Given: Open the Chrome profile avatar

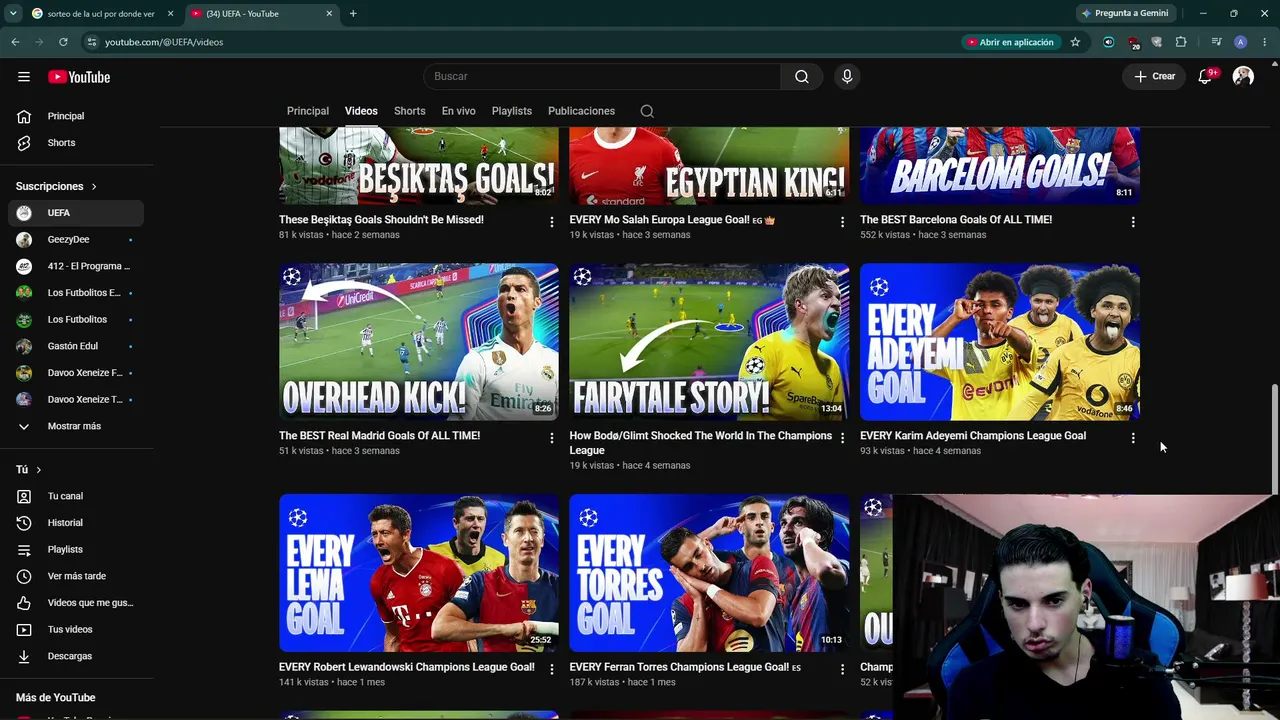Looking at the screenshot, I should click(x=1240, y=42).
